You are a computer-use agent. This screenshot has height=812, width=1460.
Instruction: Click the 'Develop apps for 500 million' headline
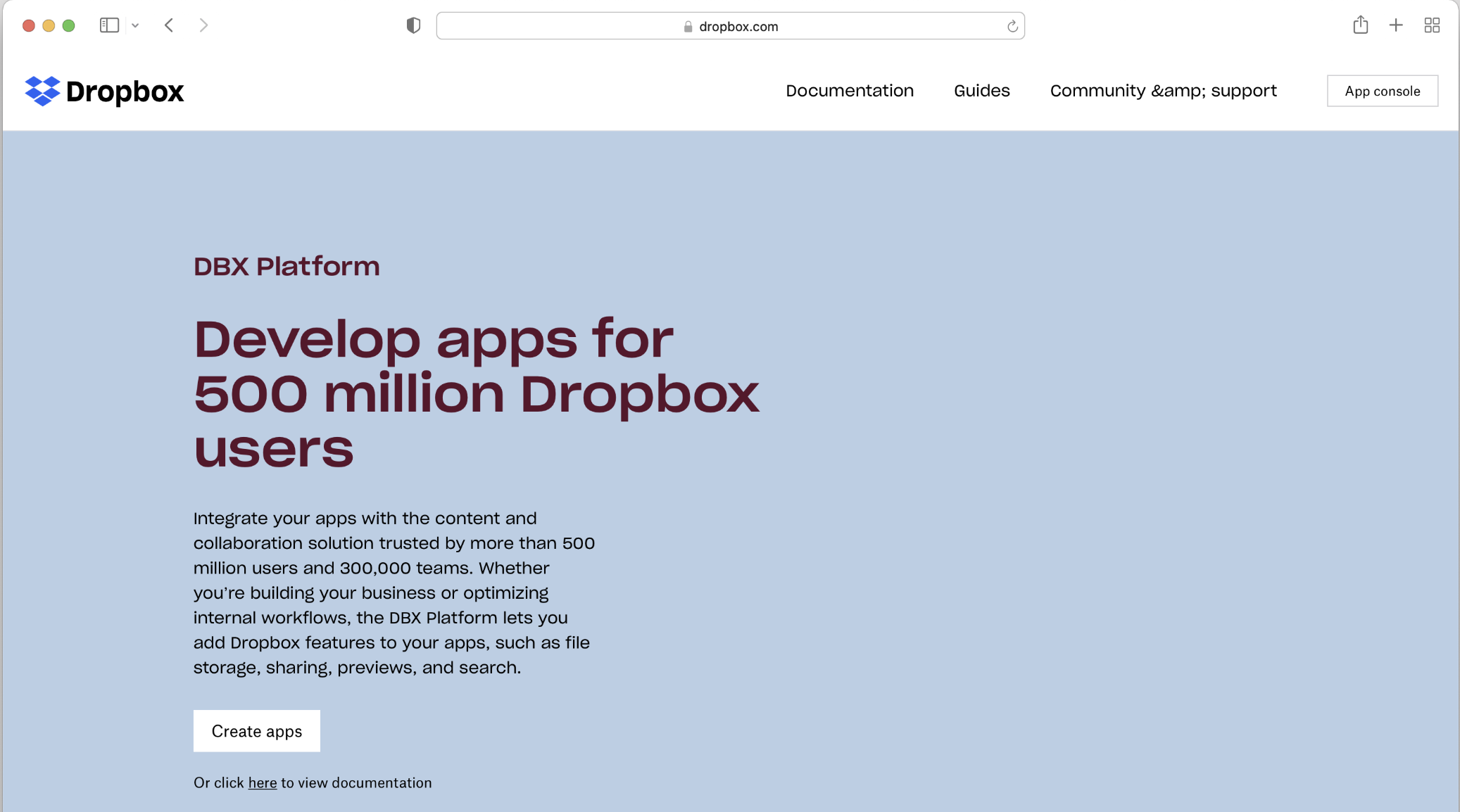(477, 393)
